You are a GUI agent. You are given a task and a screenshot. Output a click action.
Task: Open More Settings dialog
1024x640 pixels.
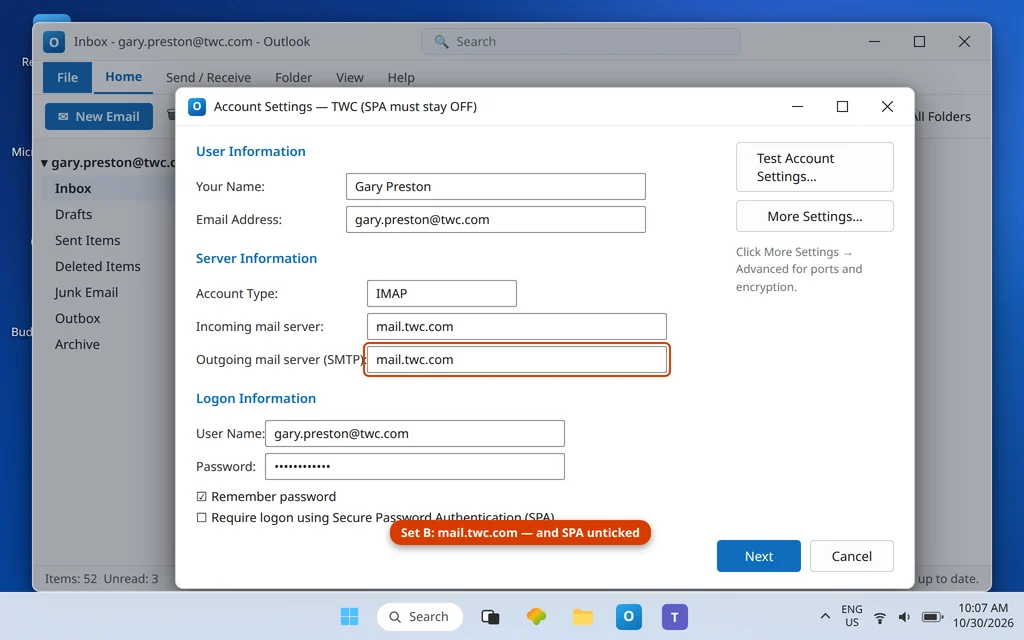[x=814, y=216]
